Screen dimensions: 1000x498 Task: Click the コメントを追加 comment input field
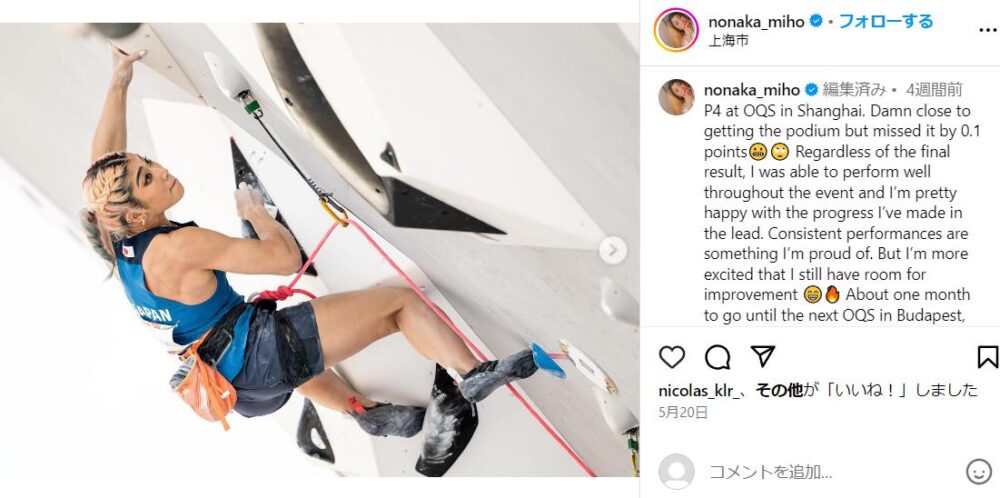[x=829, y=472]
